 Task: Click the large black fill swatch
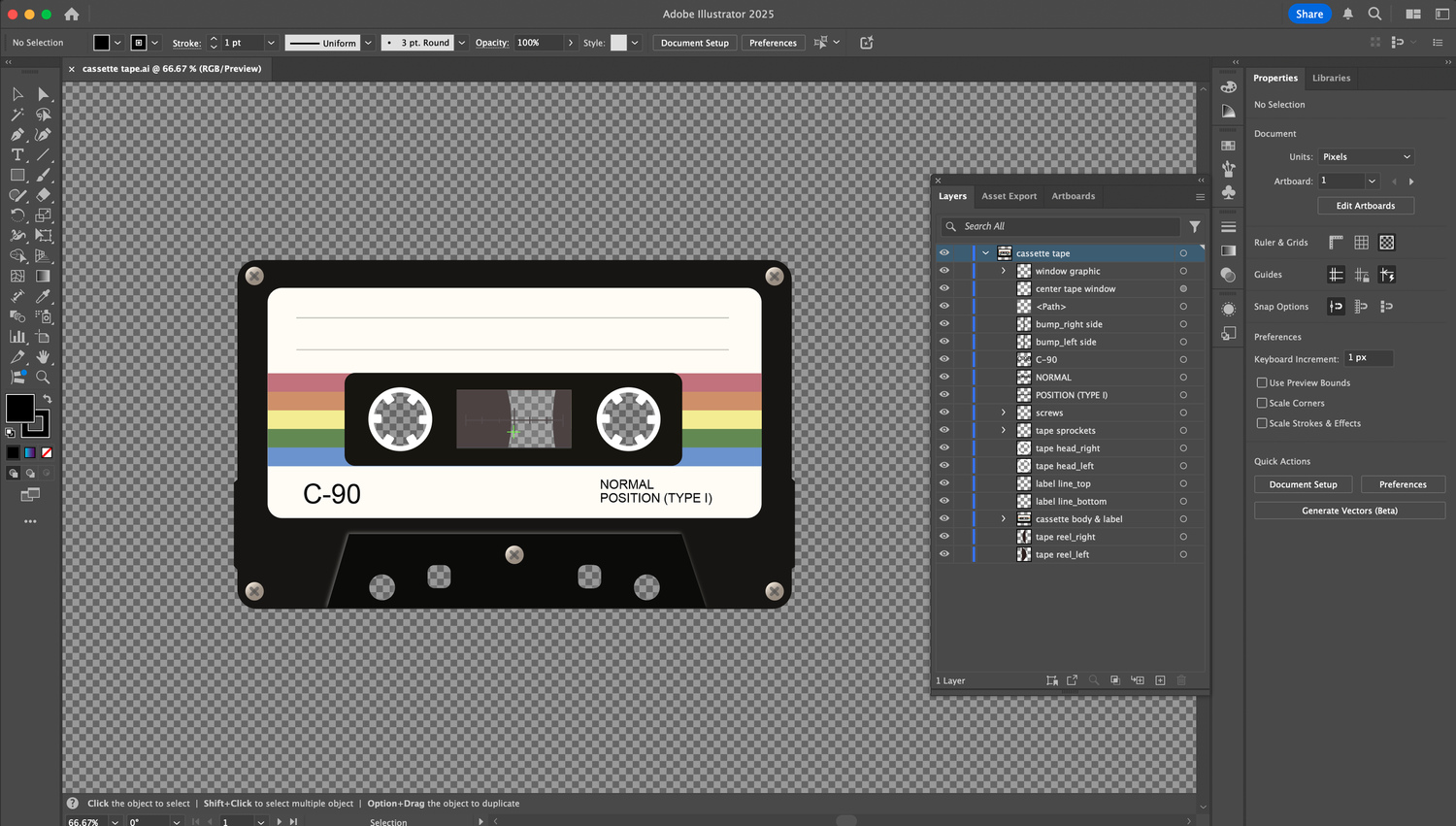click(x=18, y=408)
